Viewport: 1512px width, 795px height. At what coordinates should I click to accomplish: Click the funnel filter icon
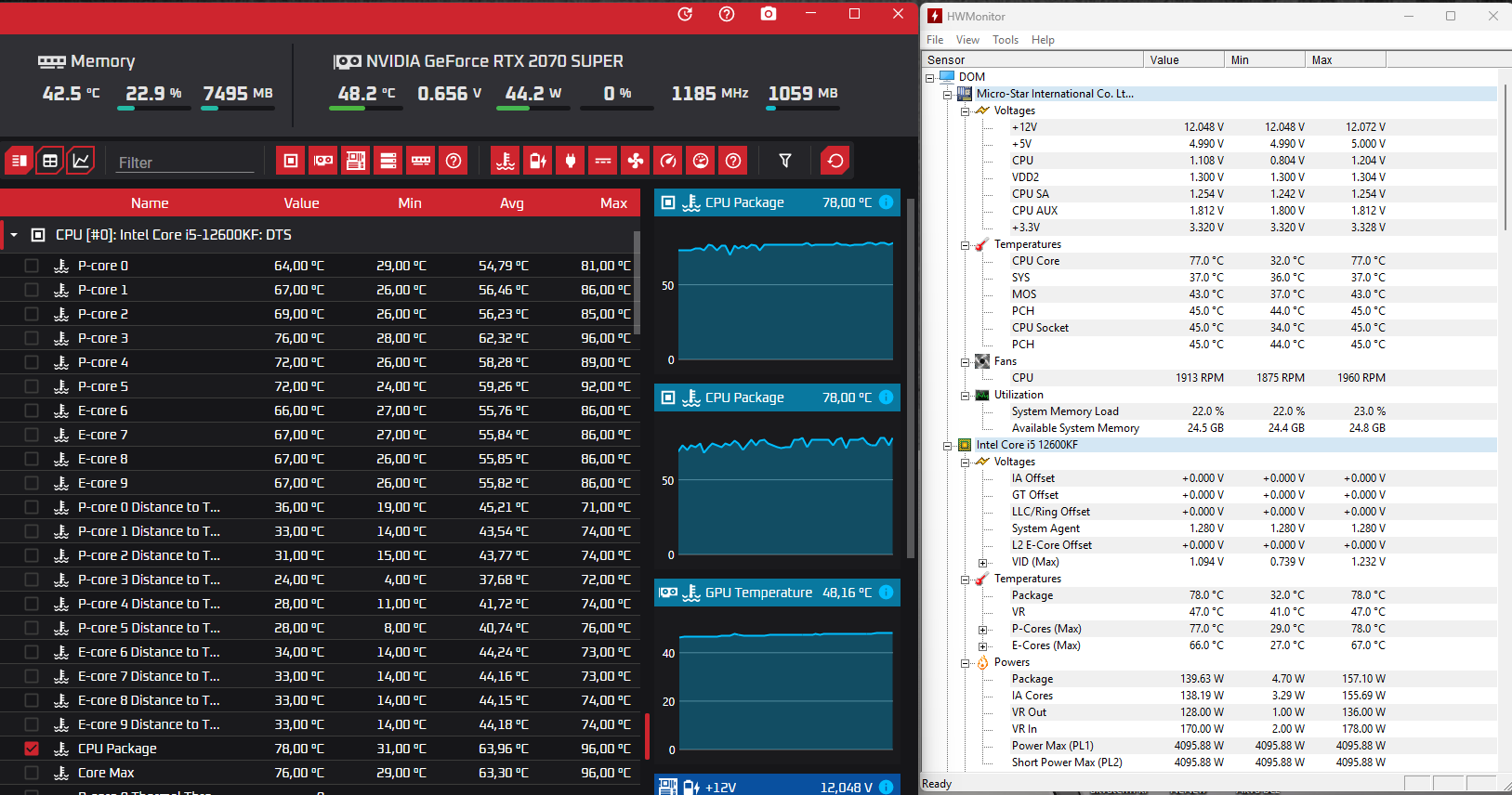point(785,161)
